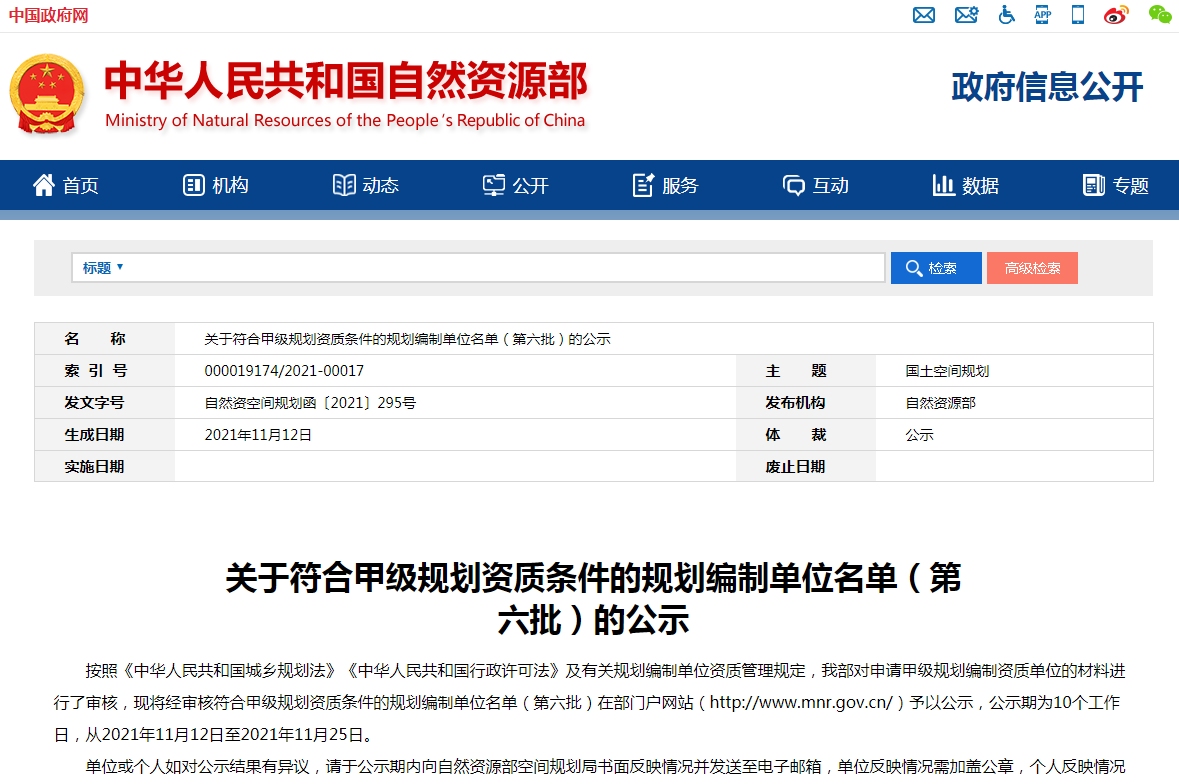Viewport: 1179px width, 784px height.
Task: Click the WeChat icon
Action: point(1159,15)
